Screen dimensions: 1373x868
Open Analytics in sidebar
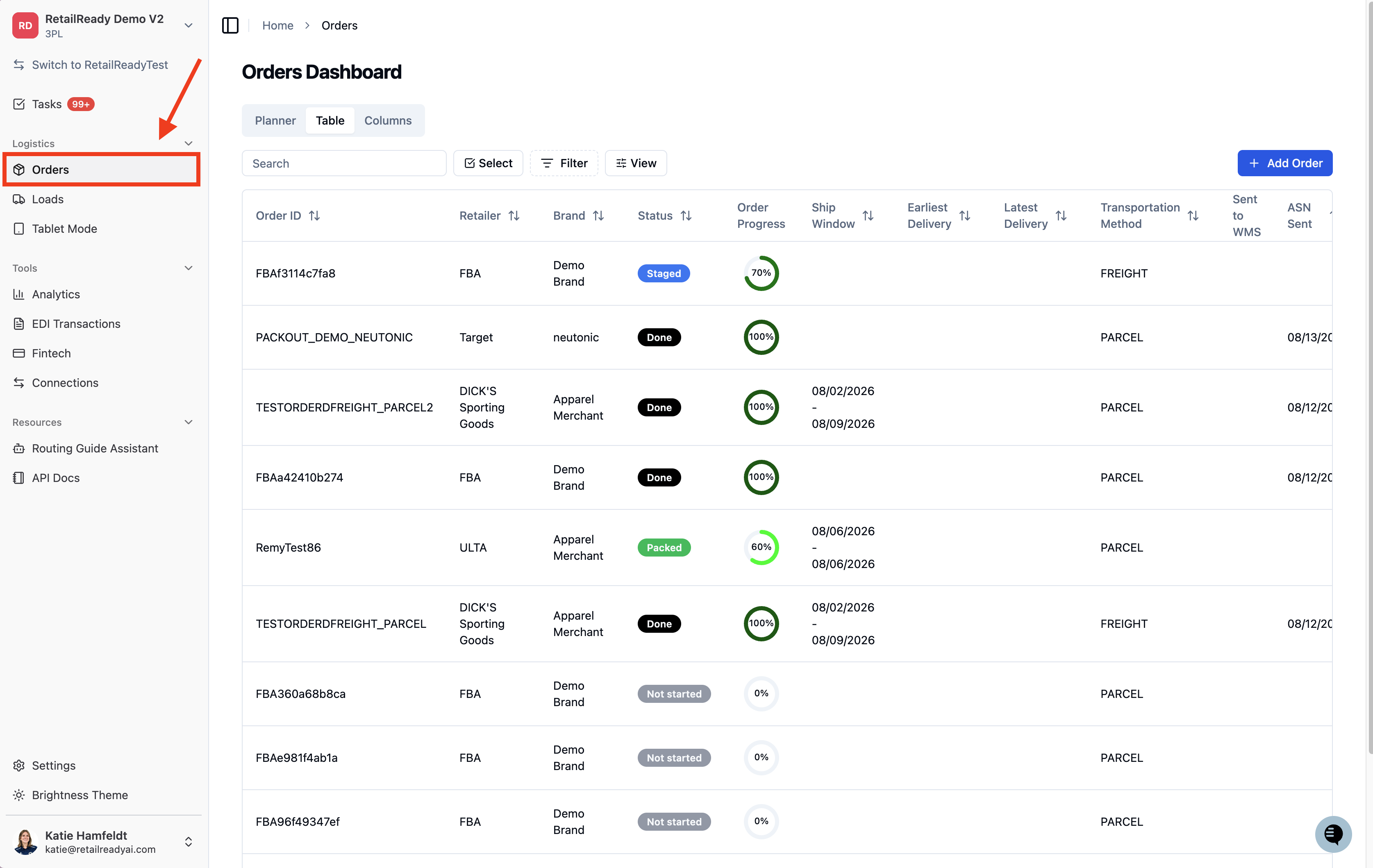point(102,294)
